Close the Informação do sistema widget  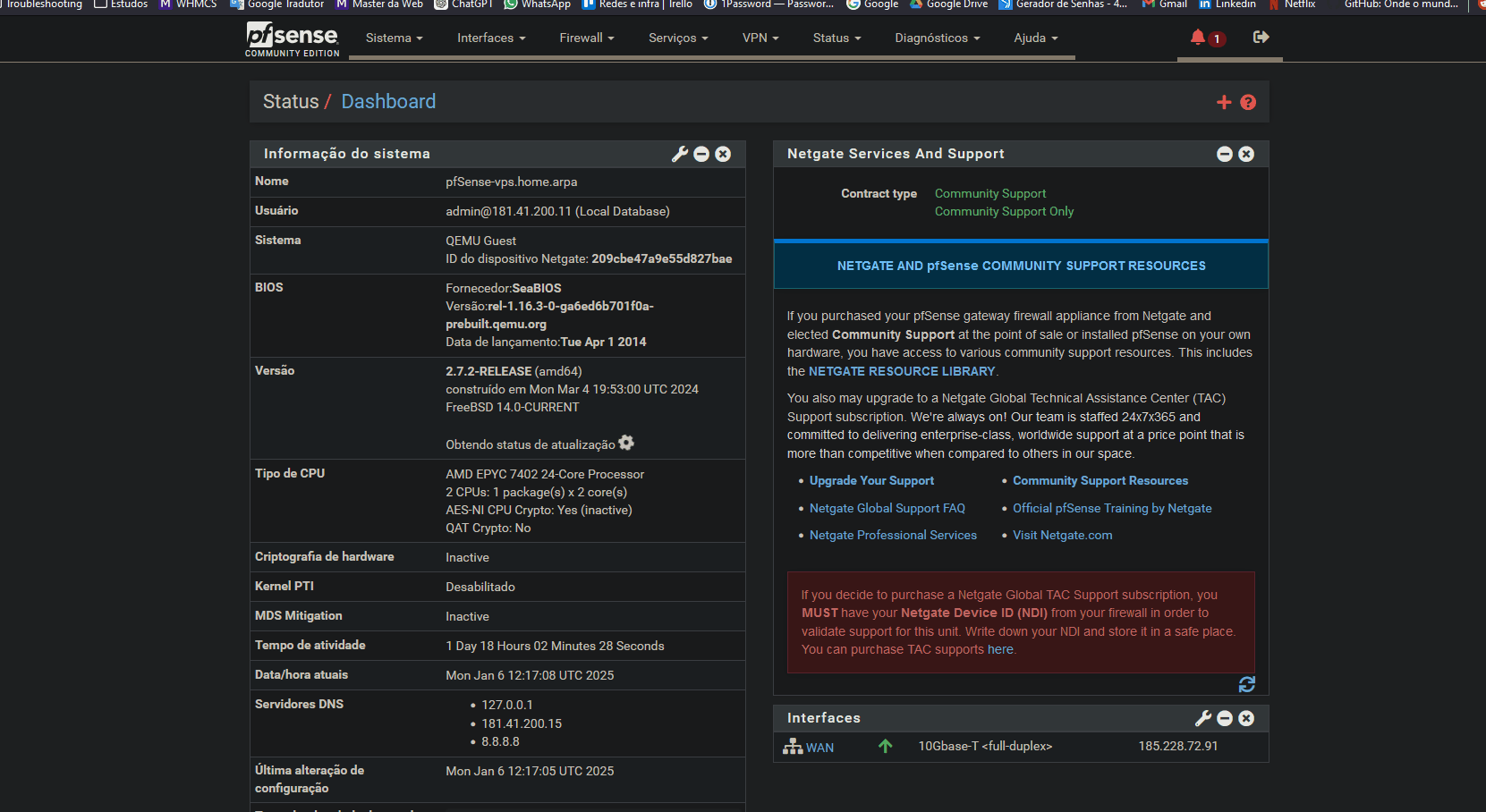click(x=723, y=154)
